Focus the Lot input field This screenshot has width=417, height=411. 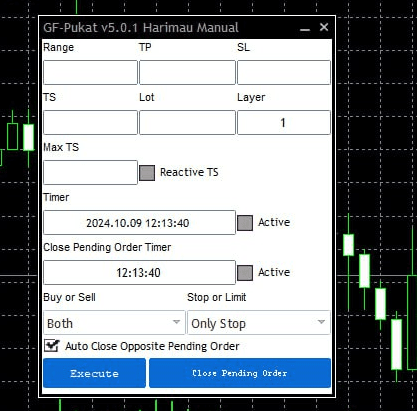[187, 122]
